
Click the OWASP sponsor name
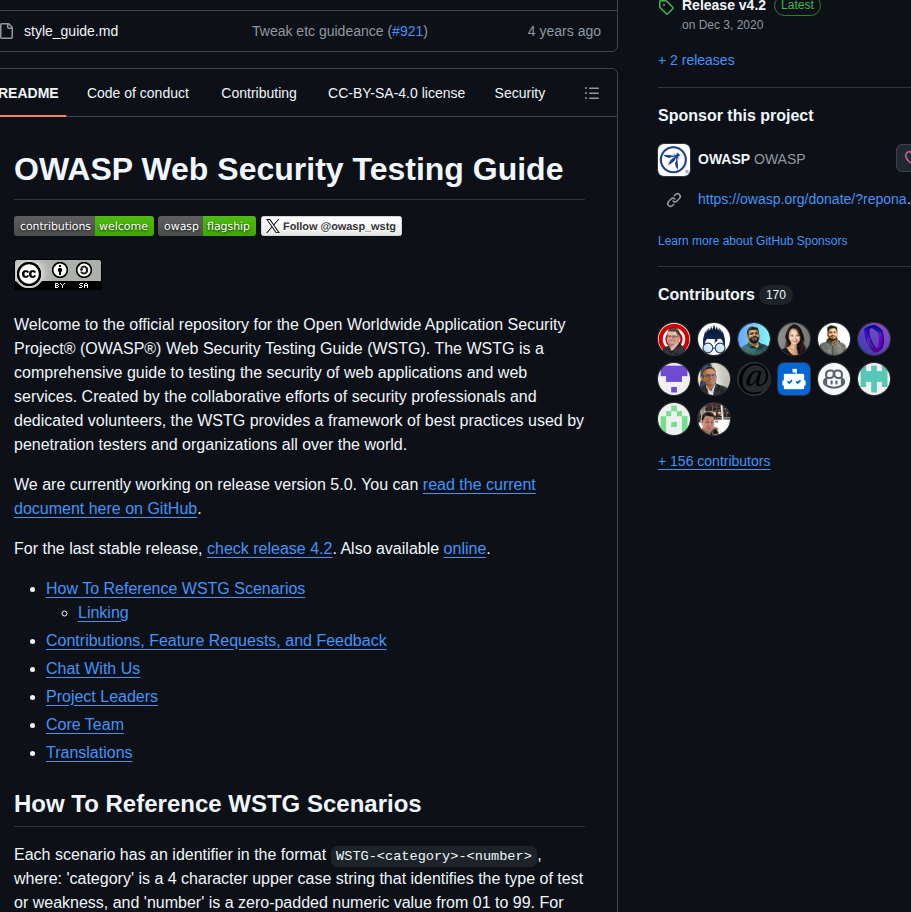point(724,159)
